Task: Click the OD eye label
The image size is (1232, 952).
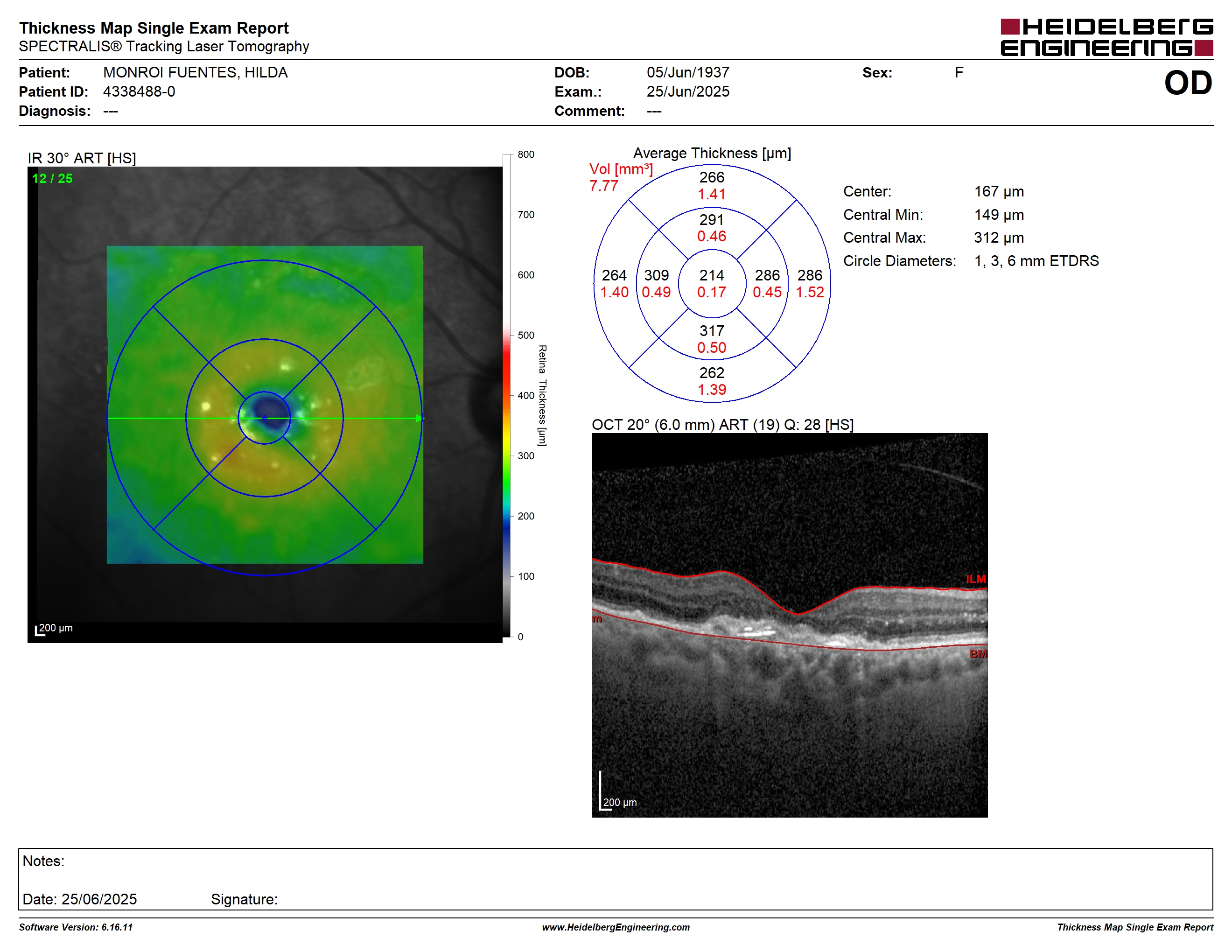Action: [x=1188, y=83]
